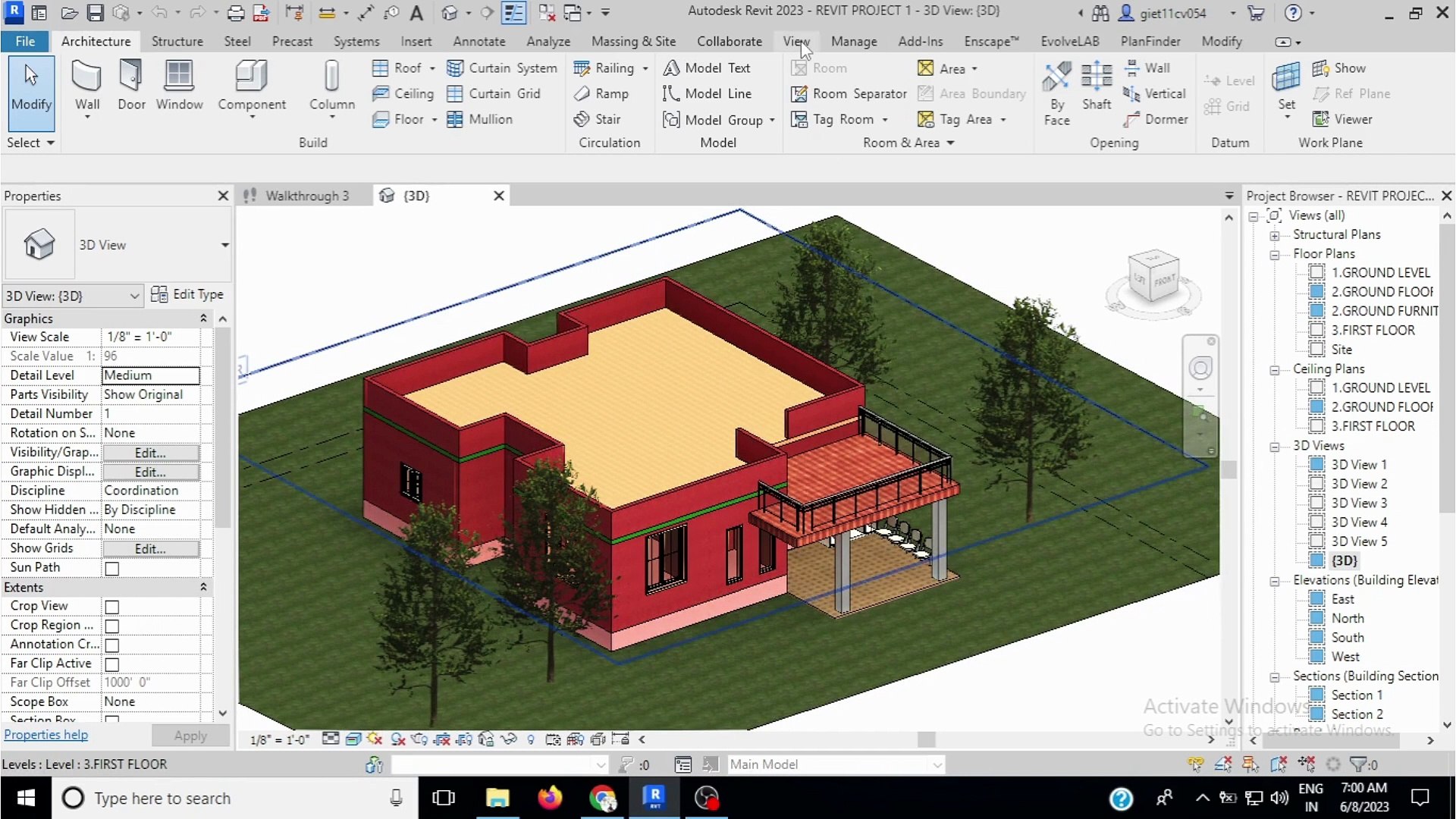Select the Door tool
The image size is (1456, 819).
point(131,86)
